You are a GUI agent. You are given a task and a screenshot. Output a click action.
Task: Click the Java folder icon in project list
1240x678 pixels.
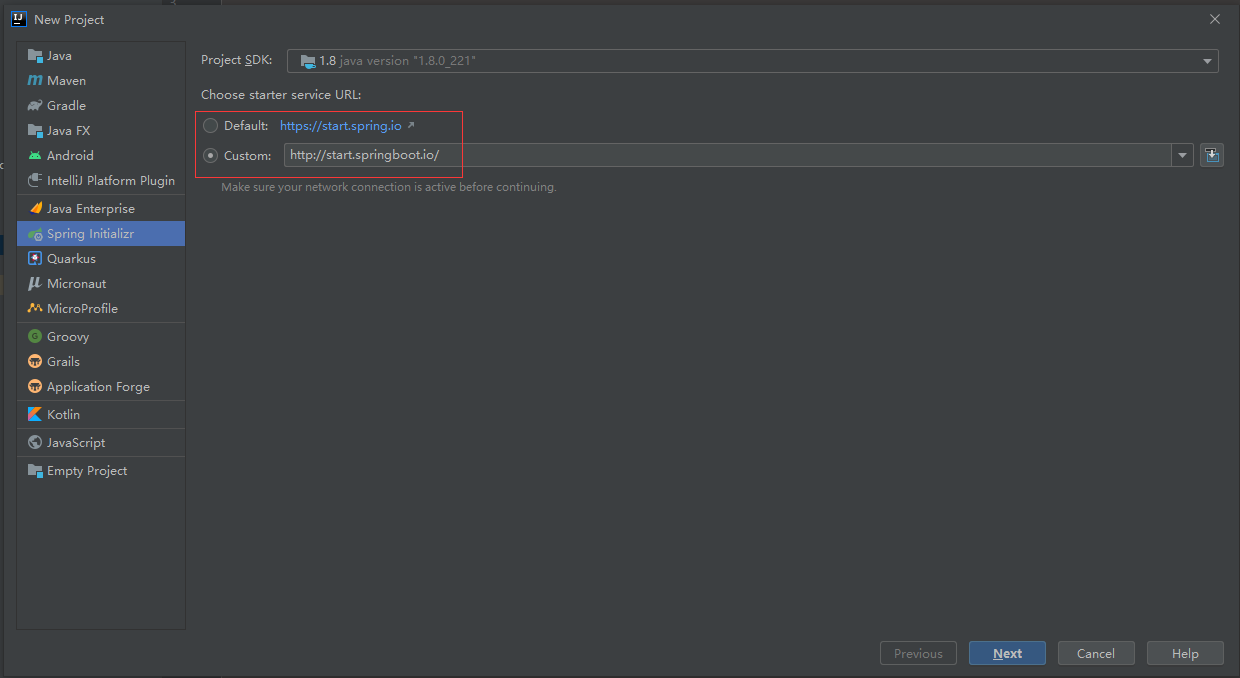pos(35,56)
